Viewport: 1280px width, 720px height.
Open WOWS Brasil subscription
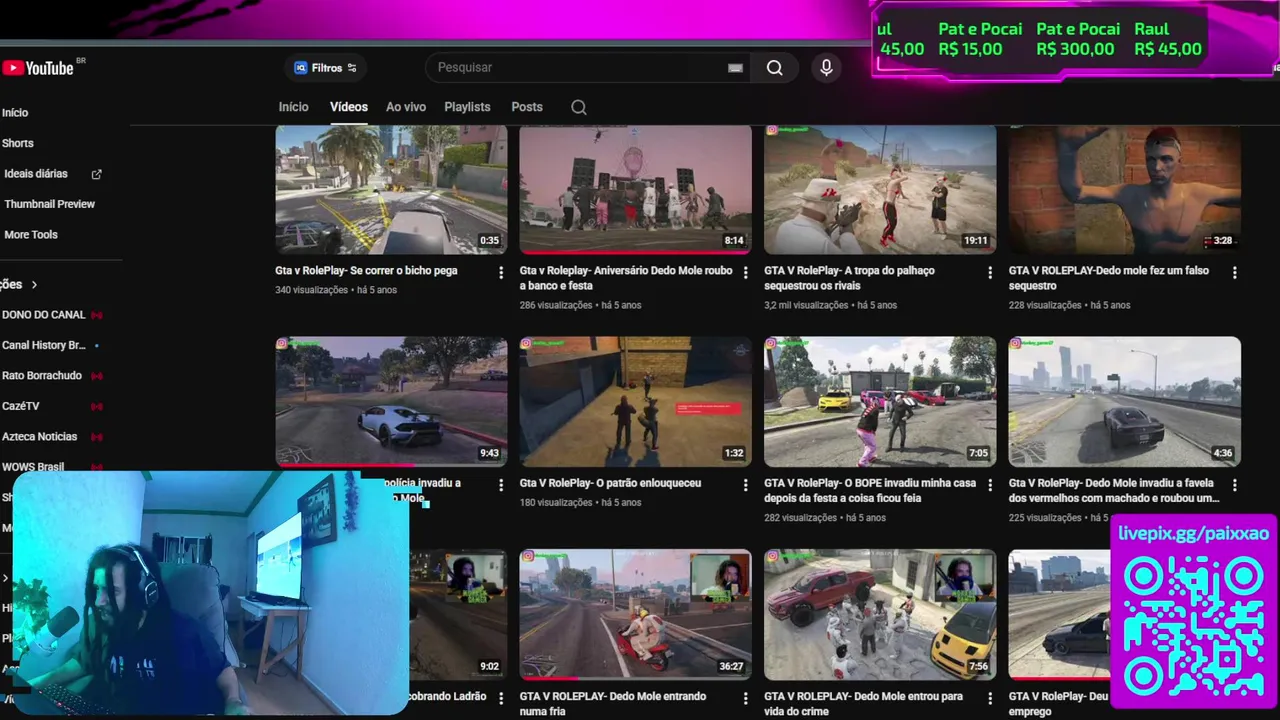tap(33, 467)
